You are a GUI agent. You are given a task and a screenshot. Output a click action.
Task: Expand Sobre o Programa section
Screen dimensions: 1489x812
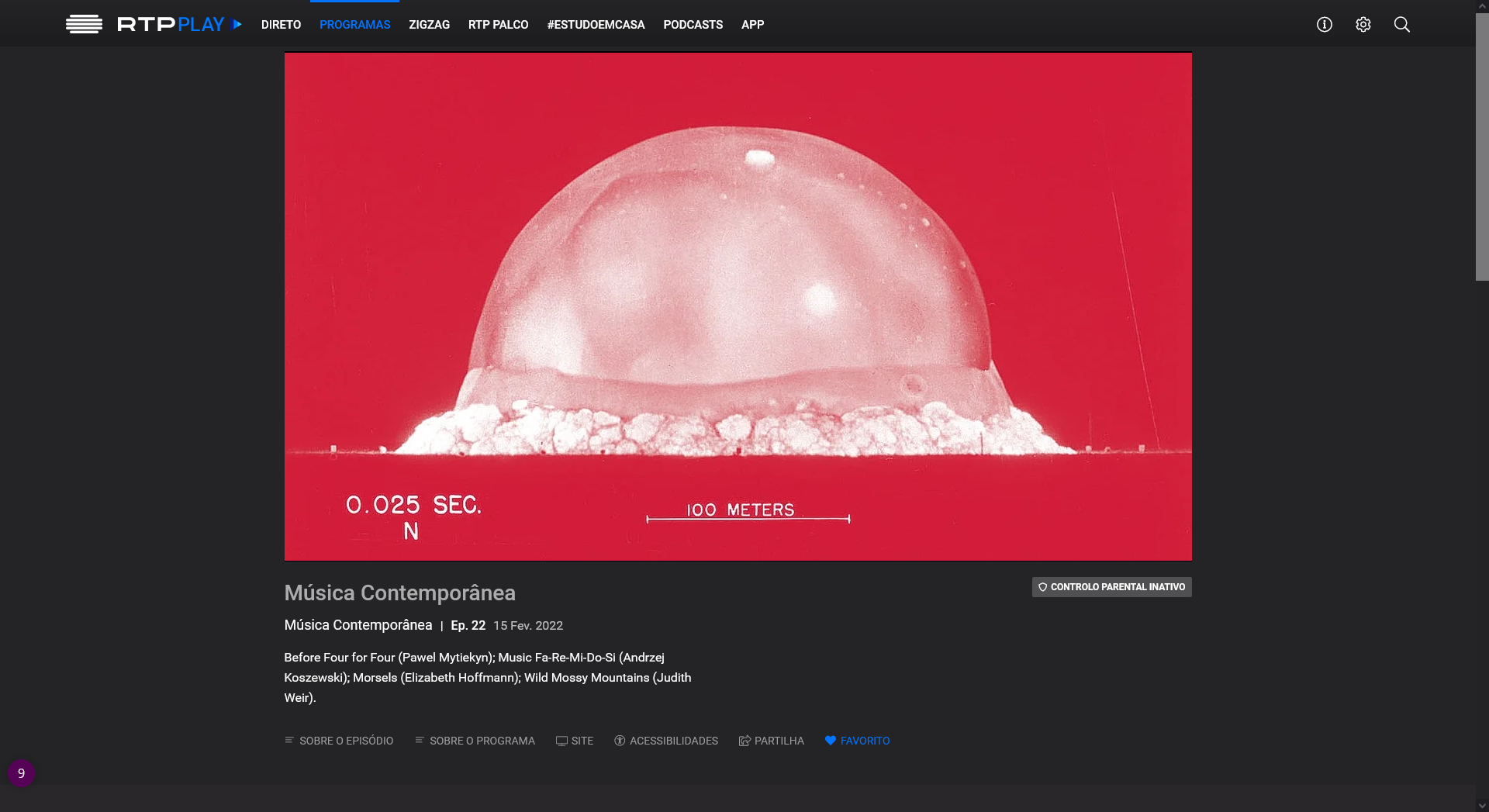pyautogui.click(x=475, y=741)
